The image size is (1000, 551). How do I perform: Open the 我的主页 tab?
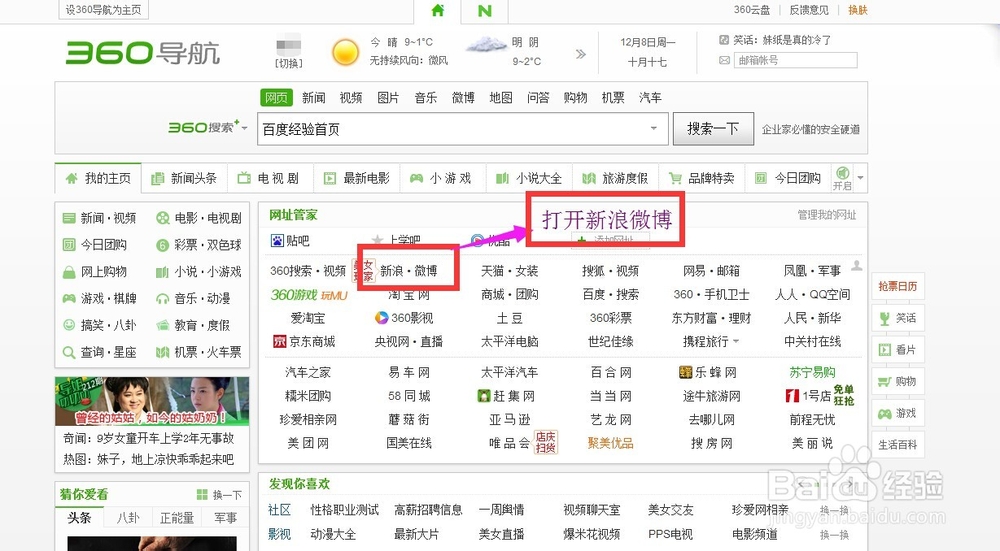click(98, 178)
